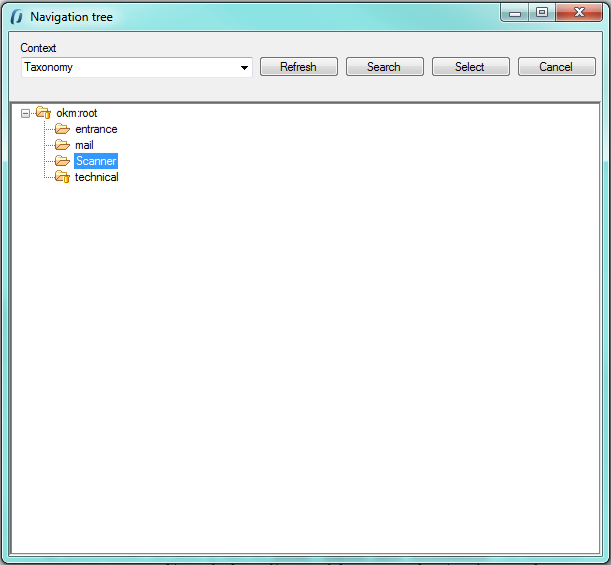Minimize the Navigation tree window
The width and height of the screenshot is (611, 565).
pyautogui.click(x=515, y=13)
